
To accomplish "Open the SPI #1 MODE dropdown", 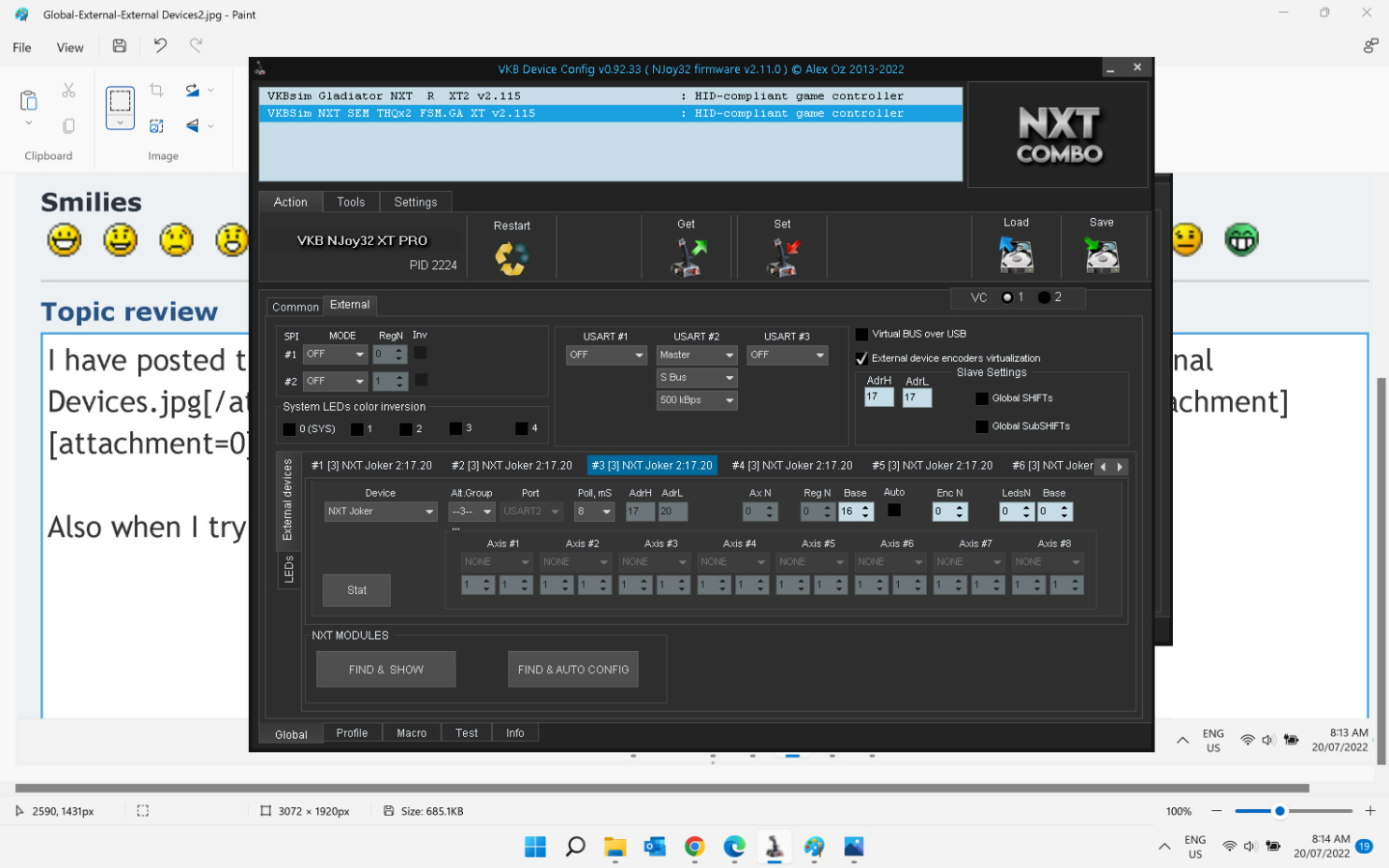I will click(336, 355).
